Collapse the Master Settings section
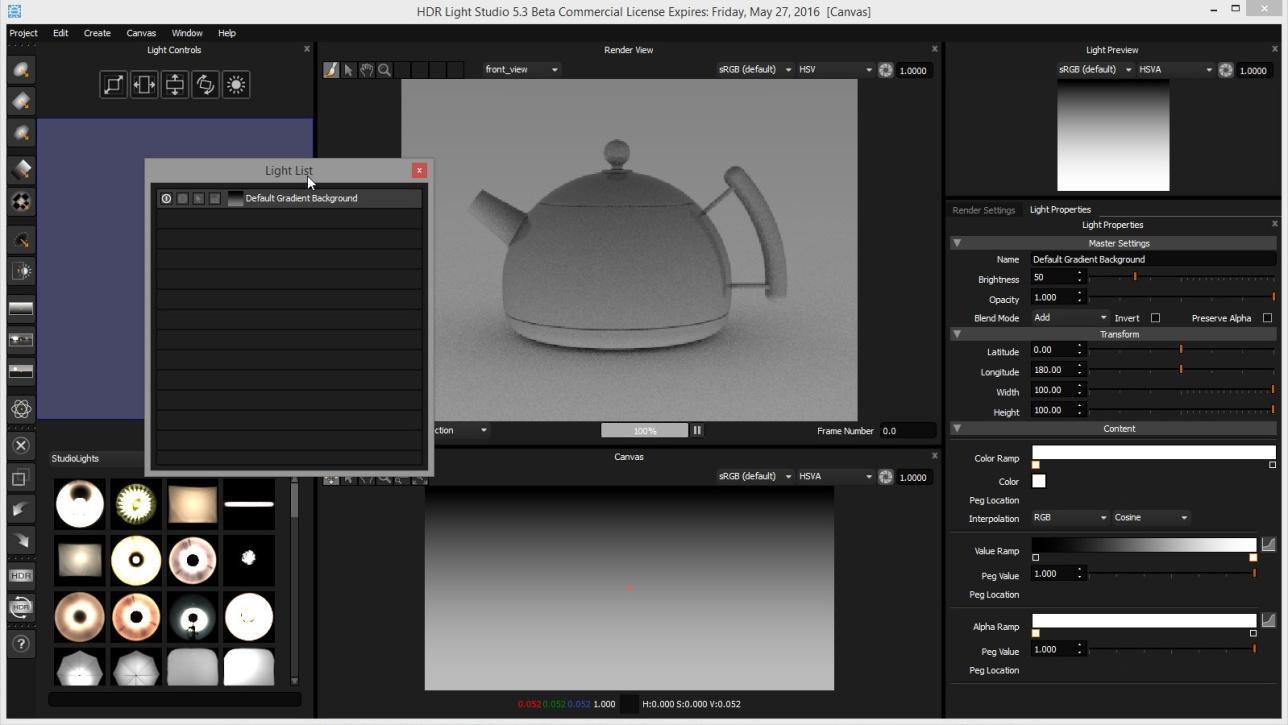The image size is (1288, 725). 956,243
